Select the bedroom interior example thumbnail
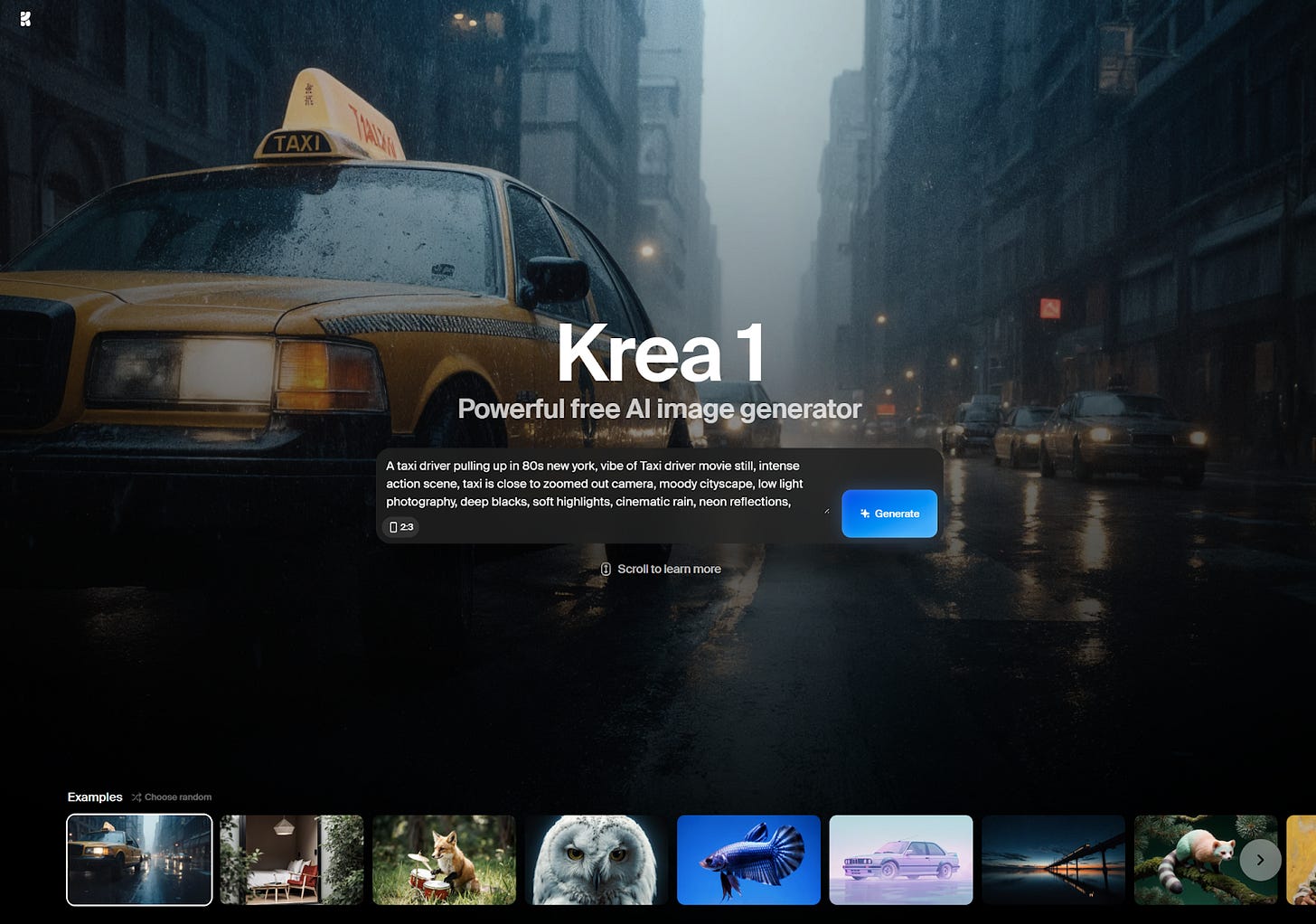This screenshot has height=924, width=1316. pos(292,860)
